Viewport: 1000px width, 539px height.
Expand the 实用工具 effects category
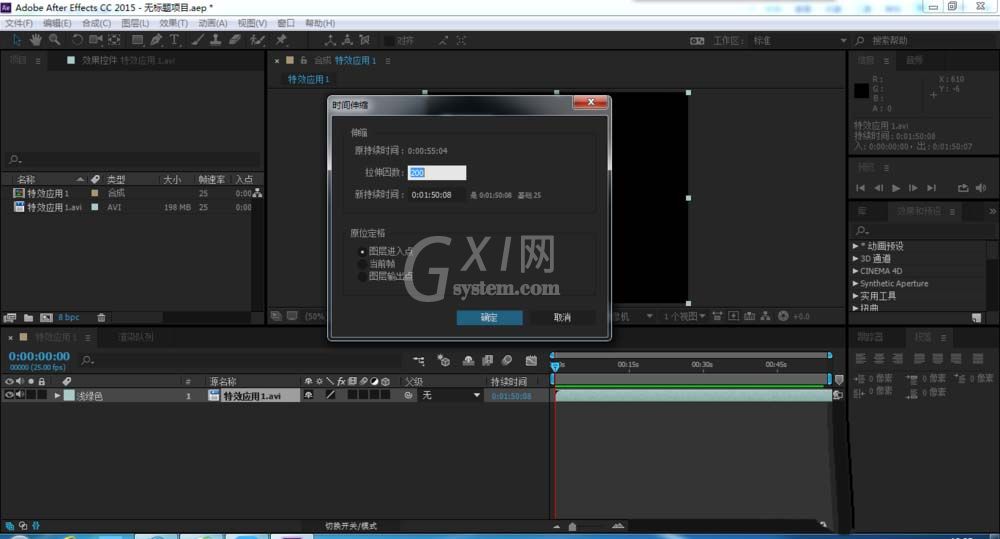tap(856, 296)
